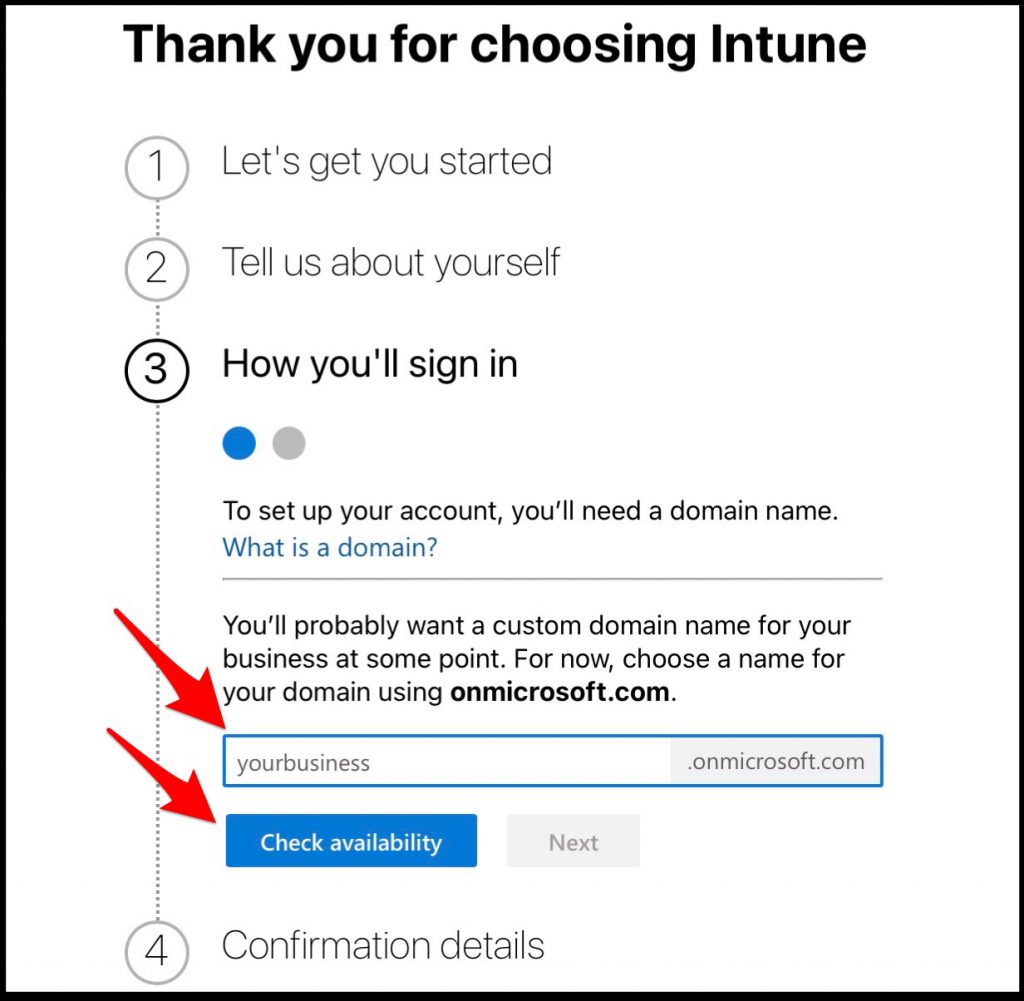Click the "To set up your account" sentence
Image resolution: width=1024 pixels, height=1001 pixels.
pos(530,511)
